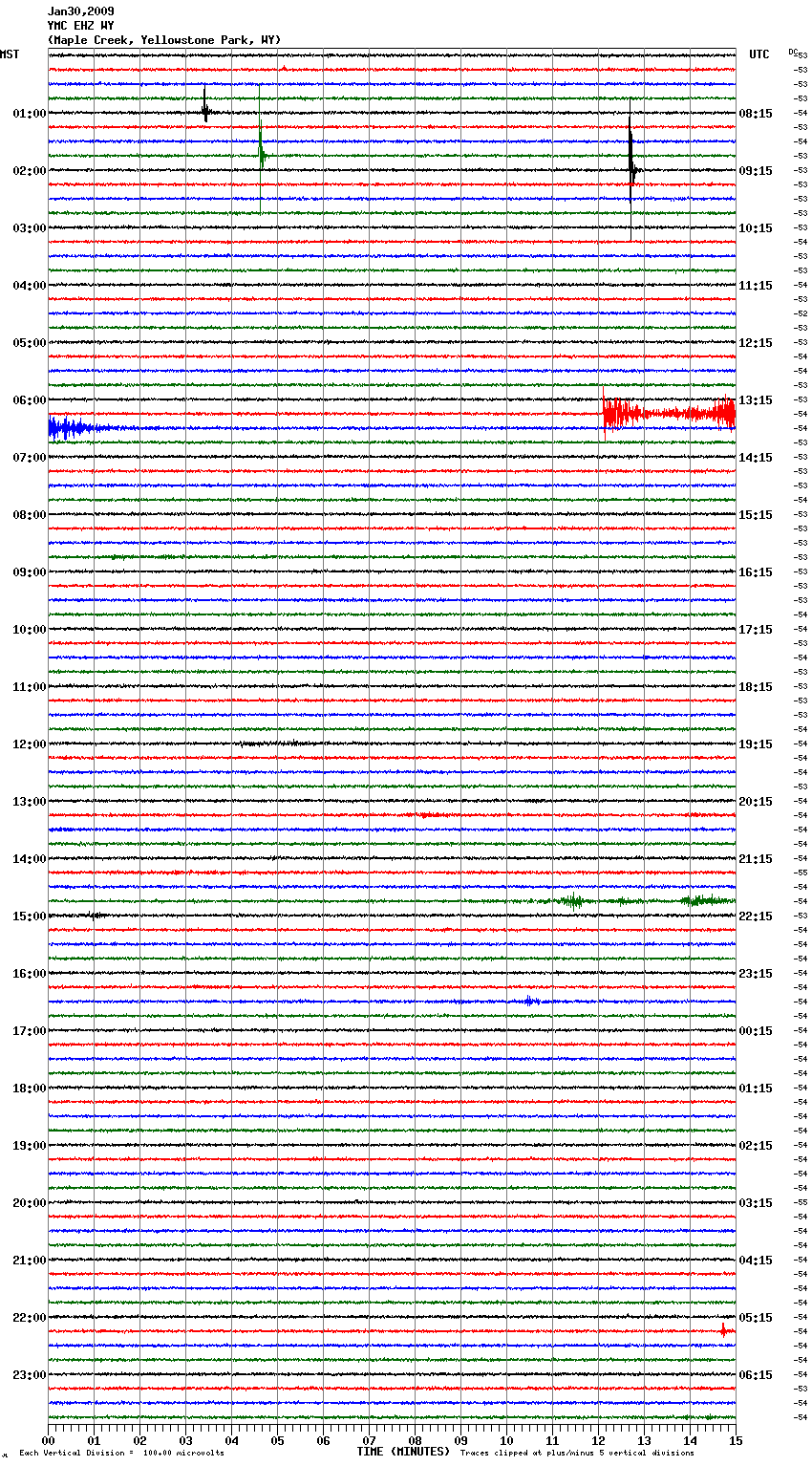Image resolution: width=812 pixels, height=1466 pixels.
Task: Click the small blue event near minute 10.5 after 16:00
Action: 531,1002
